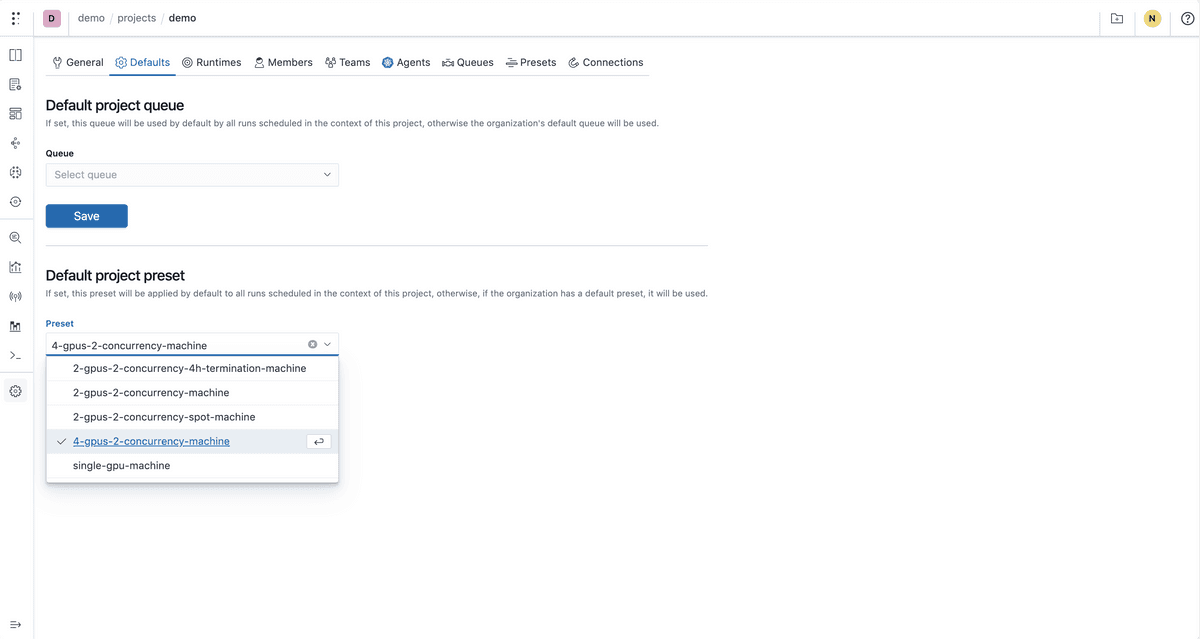This screenshot has height=639, width=1200.
Task: Open the terminal prompt icon in sidebar
Action: [x=15, y=355]
